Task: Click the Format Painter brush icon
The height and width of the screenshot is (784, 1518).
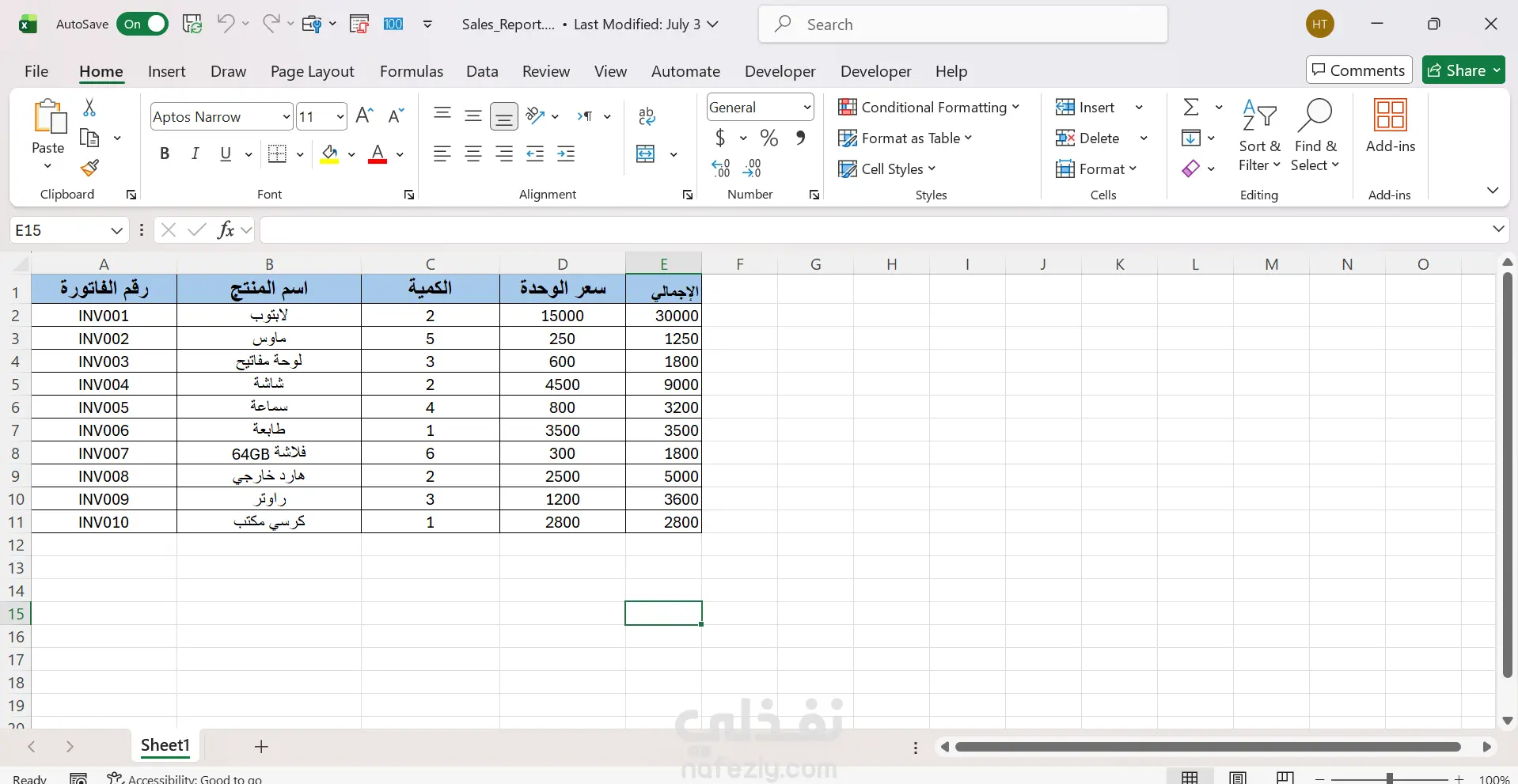Action: coord(89,168)
